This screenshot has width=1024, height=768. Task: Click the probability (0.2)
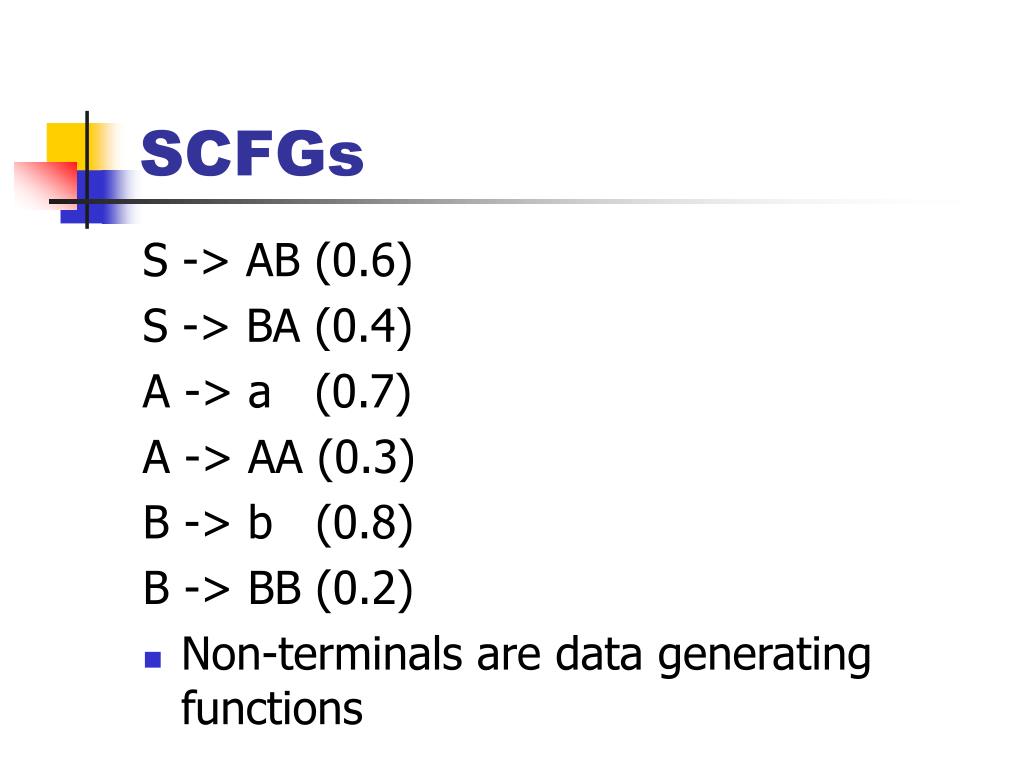(x=364, y=588)
